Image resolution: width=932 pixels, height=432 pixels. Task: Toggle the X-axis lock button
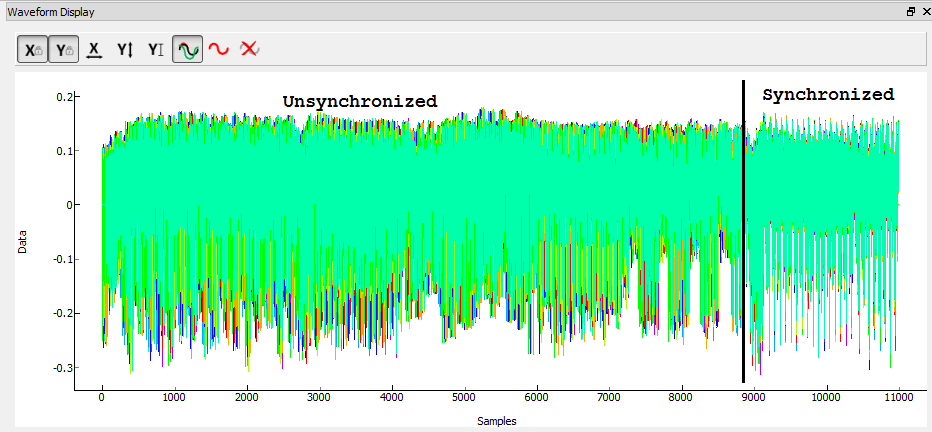(x=33, y=49)
